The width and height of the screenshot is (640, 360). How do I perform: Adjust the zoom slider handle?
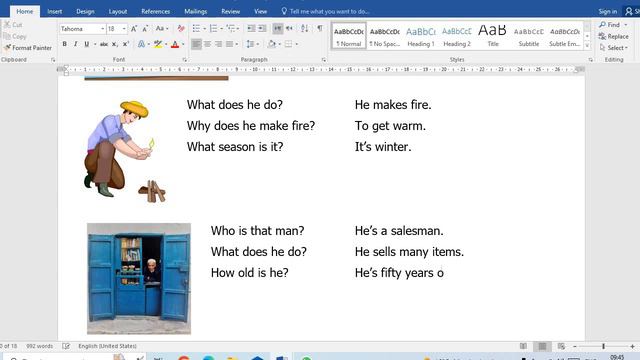tap(603, 346)
